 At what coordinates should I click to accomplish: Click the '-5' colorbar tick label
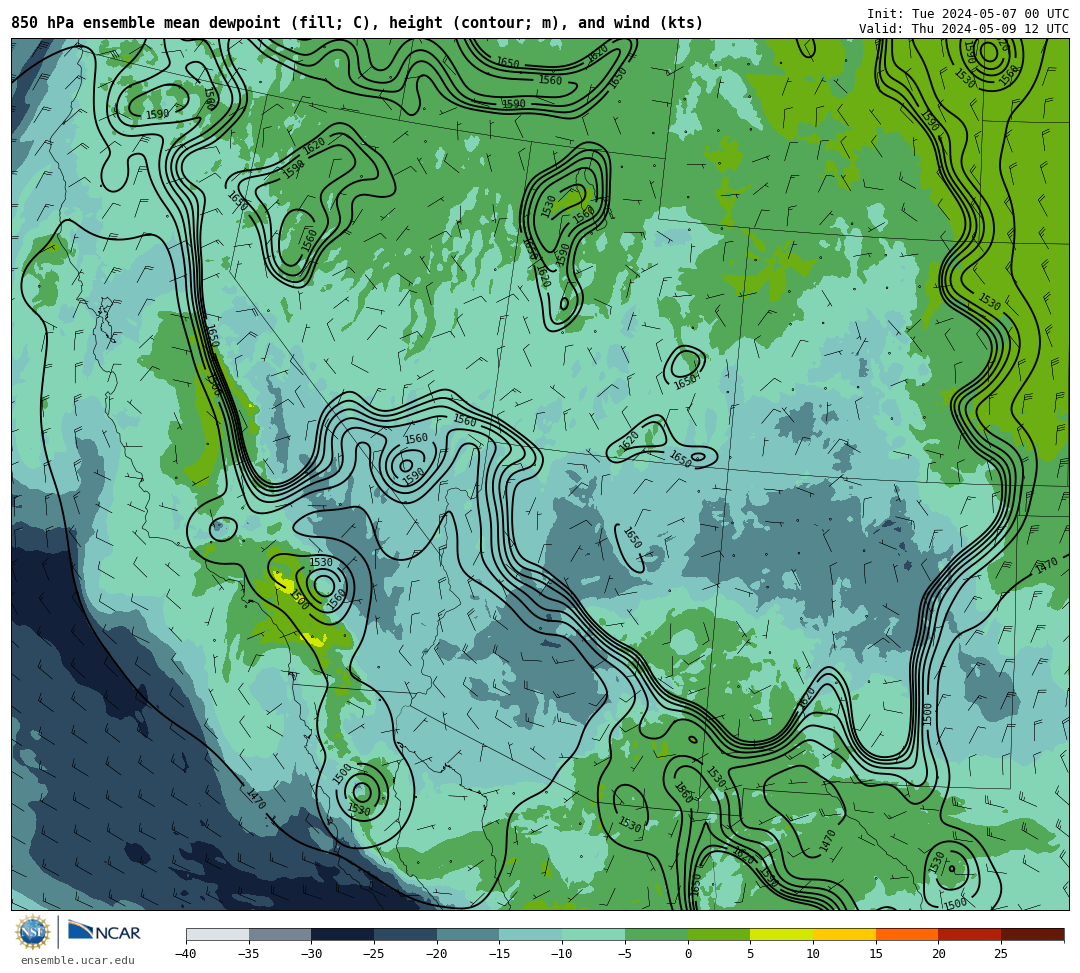tap(625, 954)
